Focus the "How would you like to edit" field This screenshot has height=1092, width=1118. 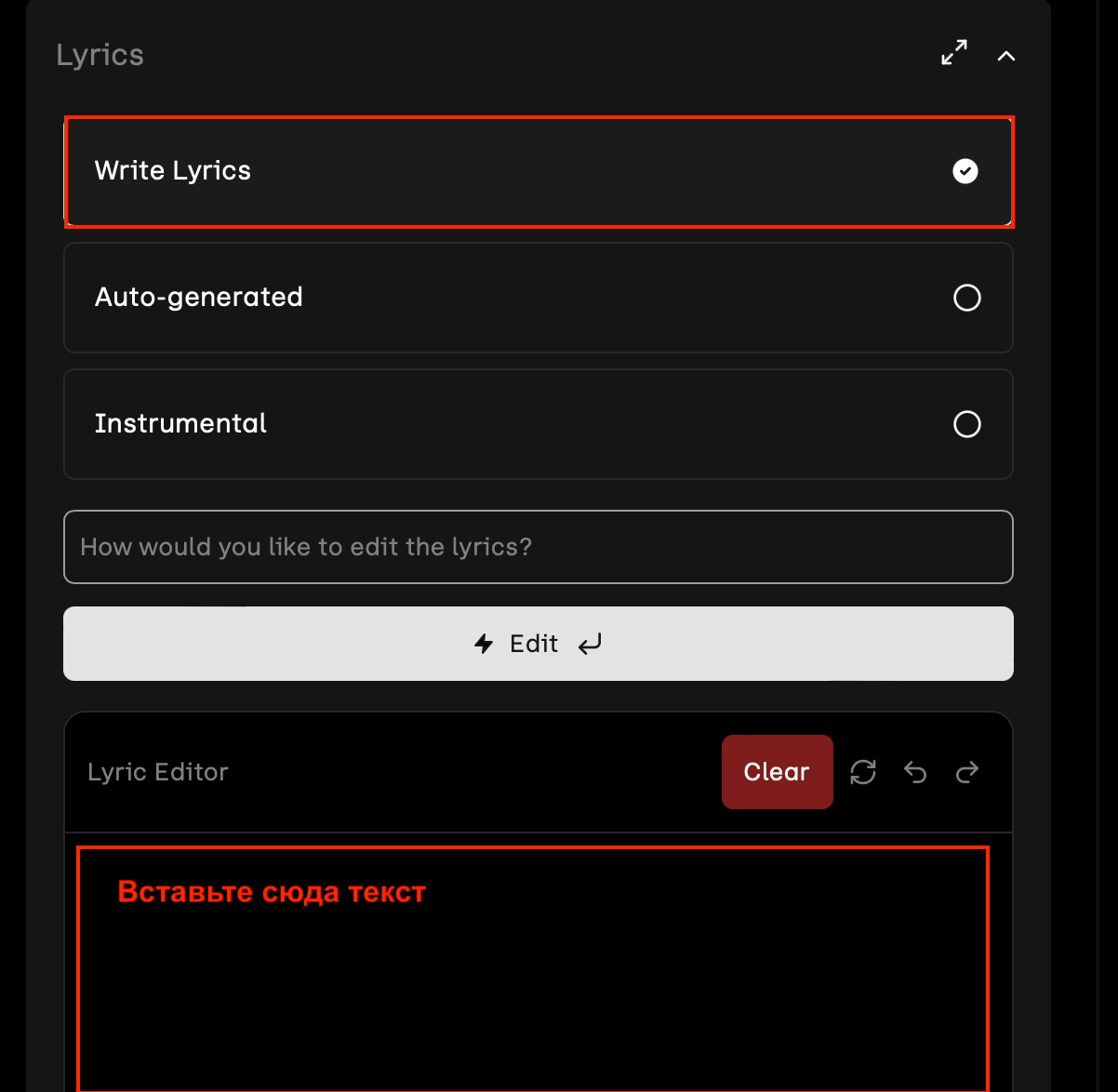click(538, 547)
